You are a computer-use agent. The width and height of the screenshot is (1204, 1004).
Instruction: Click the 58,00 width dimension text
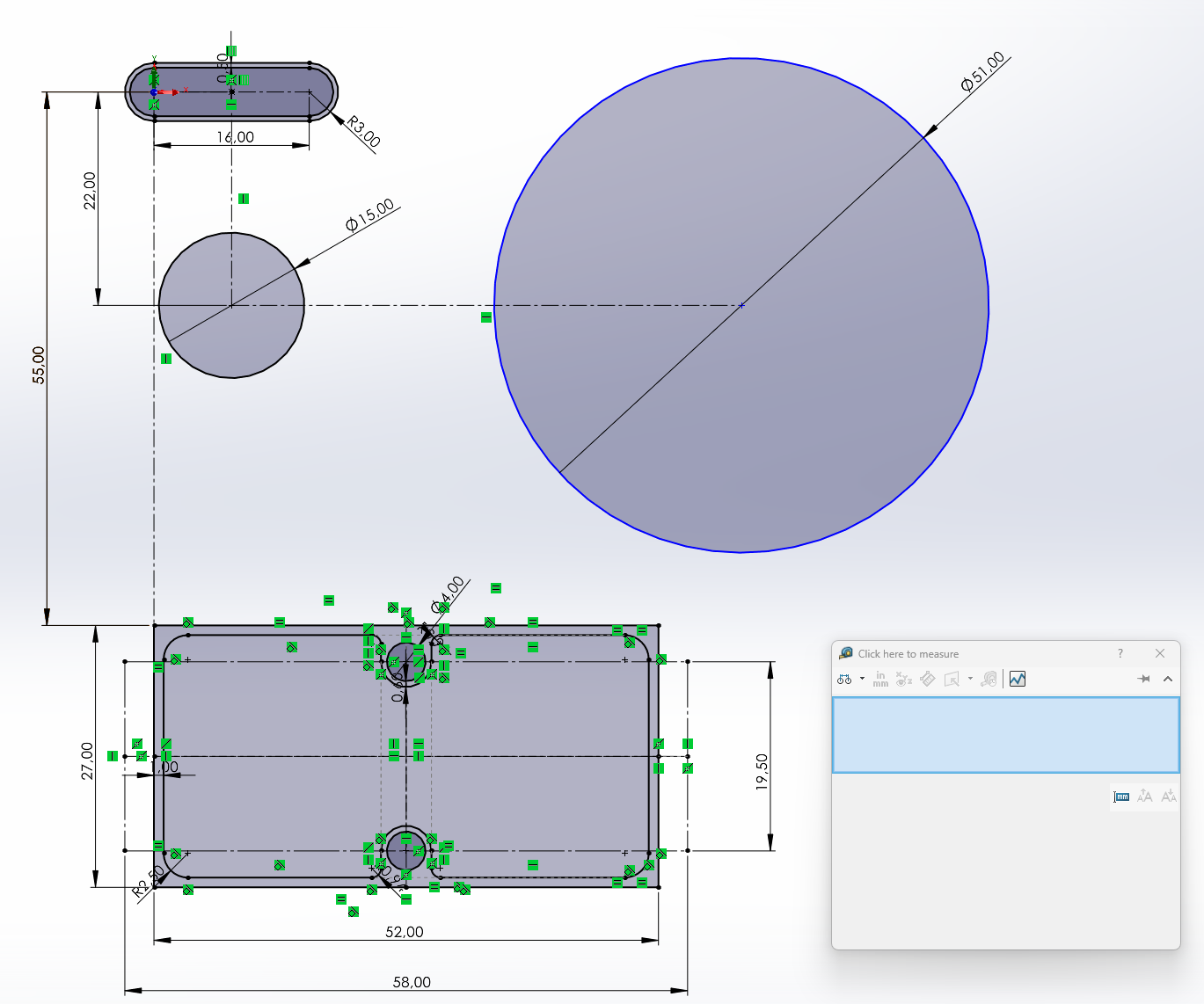pos(412,982)
